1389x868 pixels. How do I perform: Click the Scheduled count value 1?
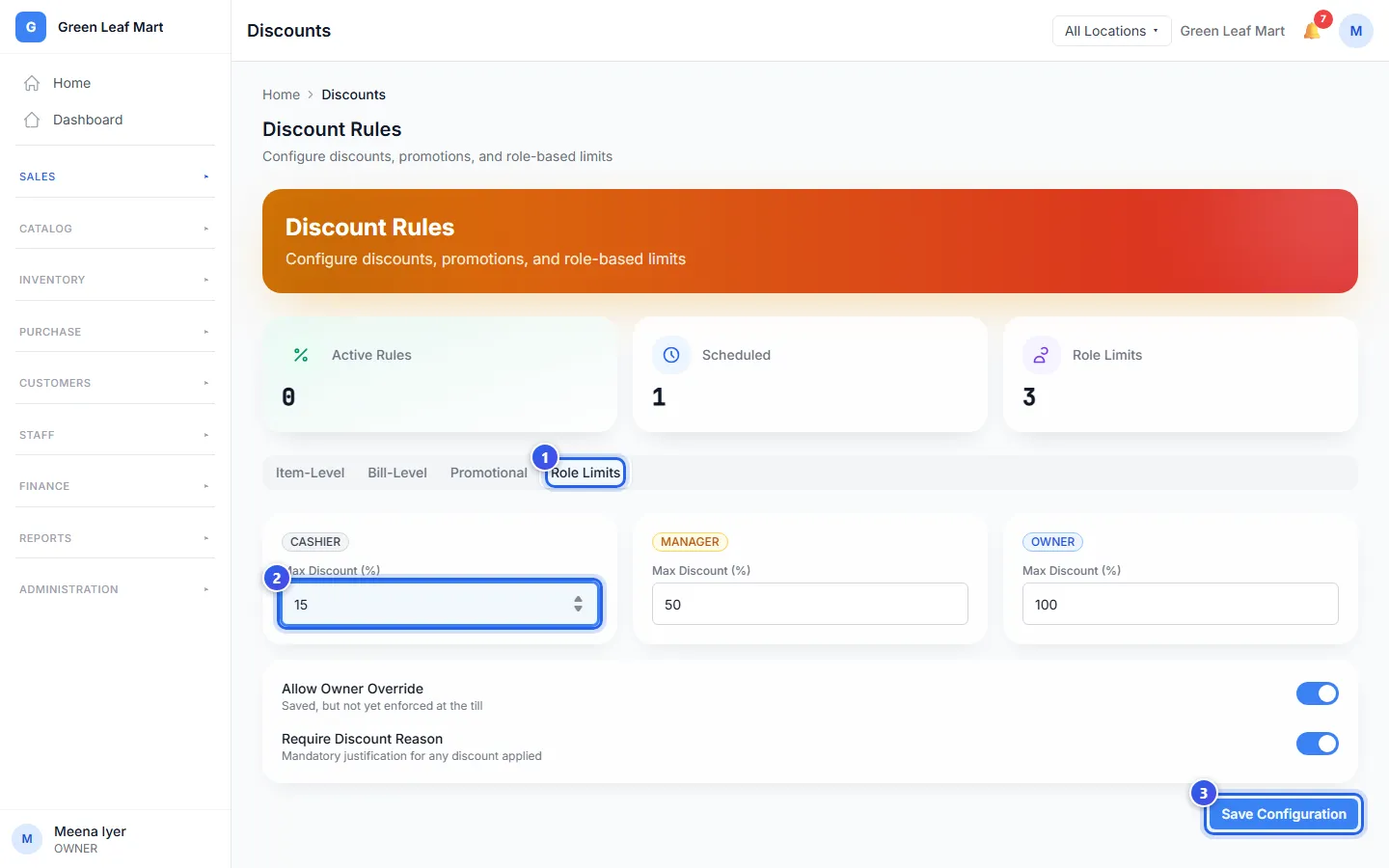659,397
